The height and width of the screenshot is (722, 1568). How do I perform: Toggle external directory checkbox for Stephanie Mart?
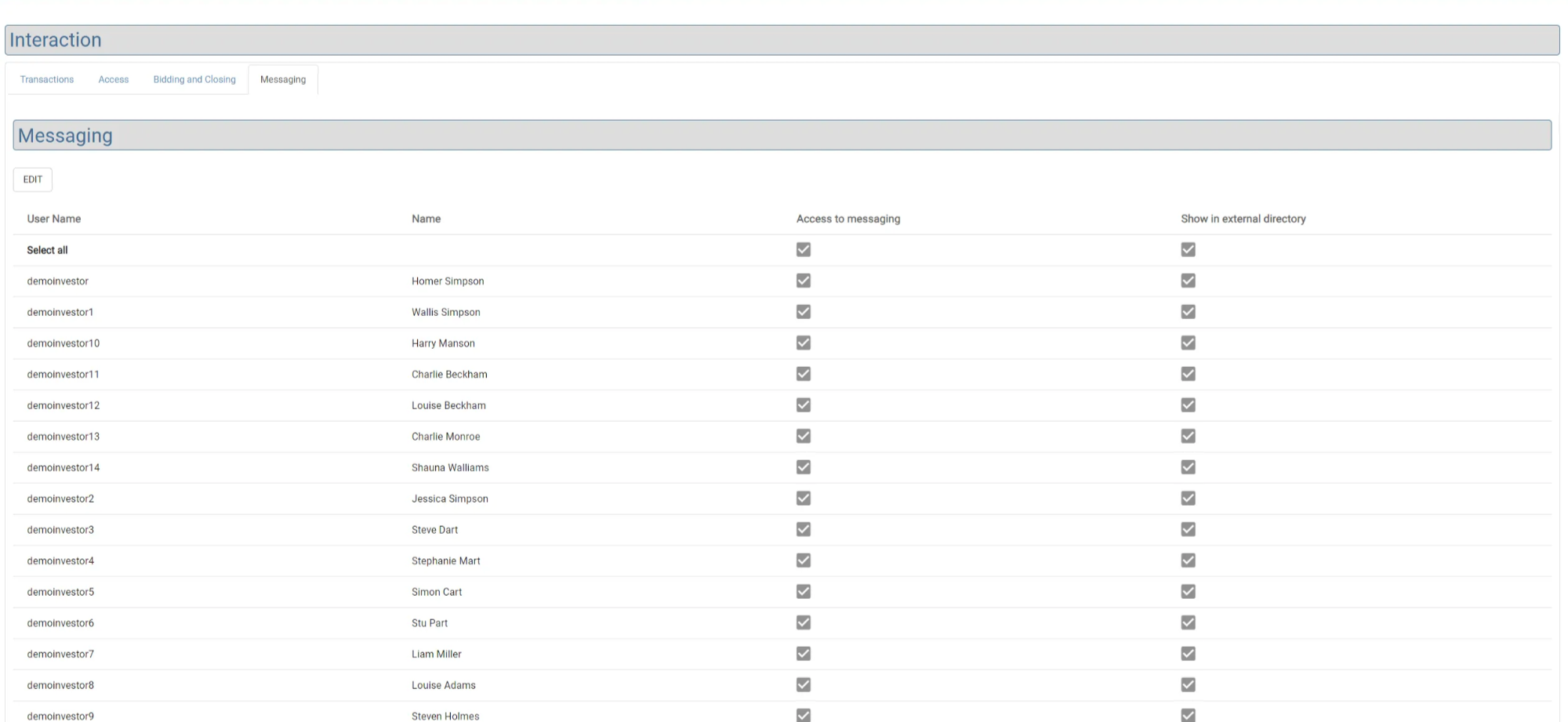pyautogui.click(x=1188, y=561)
